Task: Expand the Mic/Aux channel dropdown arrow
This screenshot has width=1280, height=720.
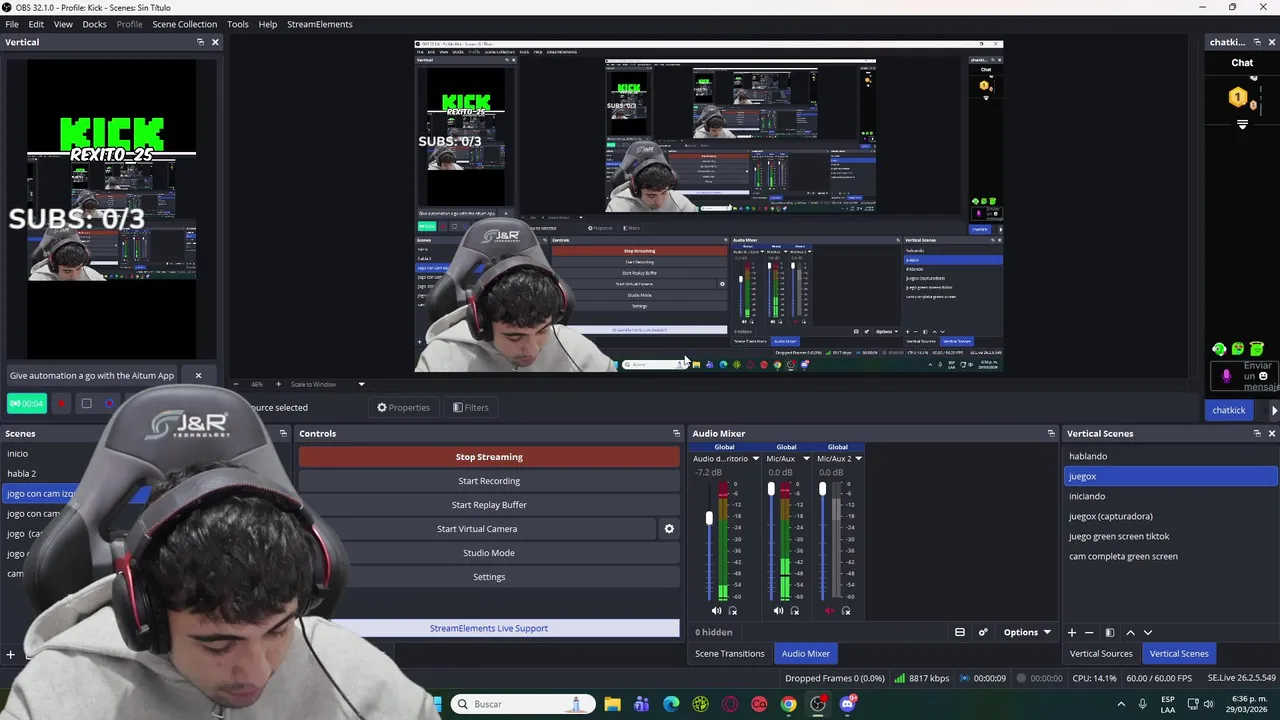Action: click(806, 459)
